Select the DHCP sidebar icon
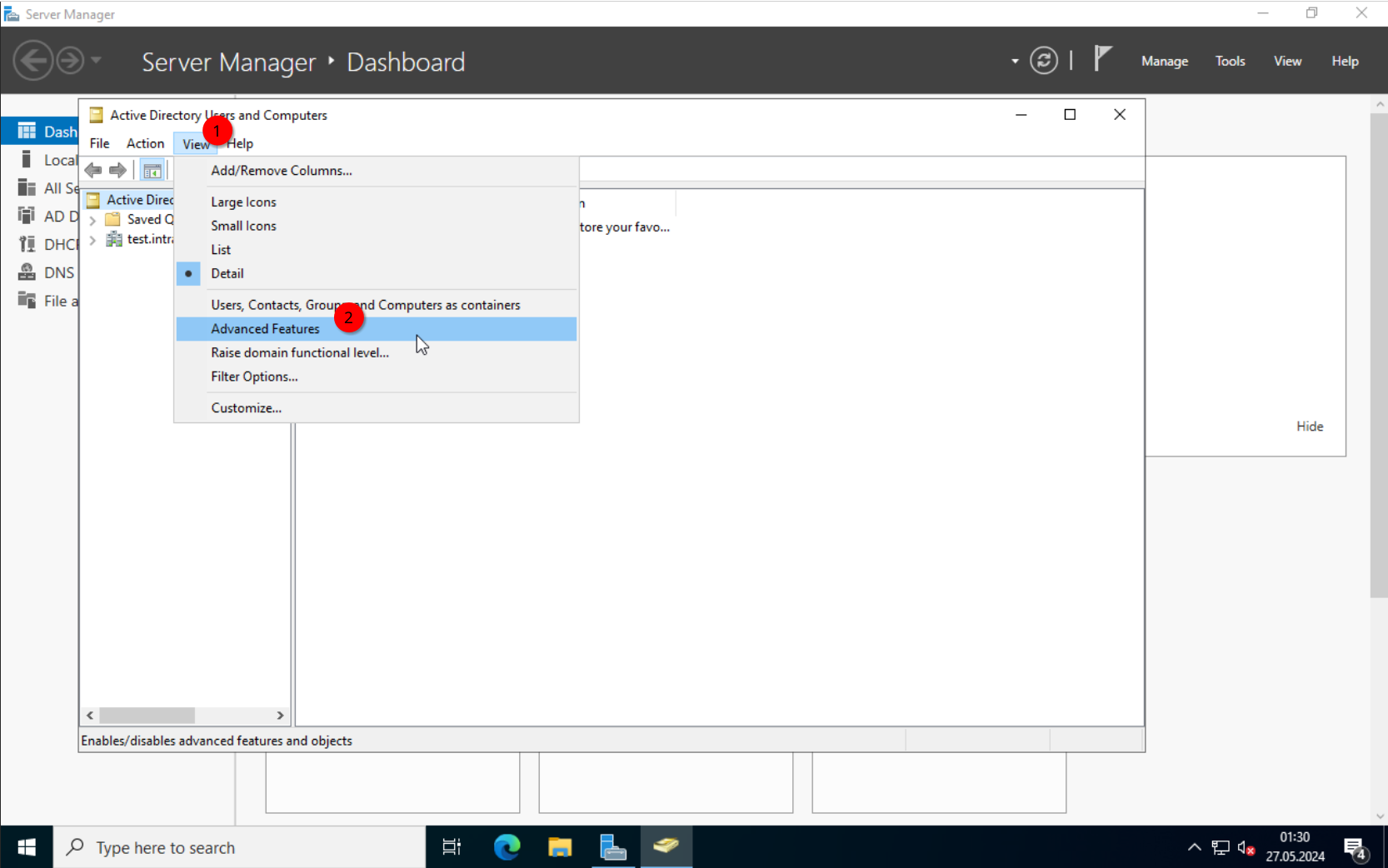The height and width of the screenshot is (868, 1388). point(27,244)
